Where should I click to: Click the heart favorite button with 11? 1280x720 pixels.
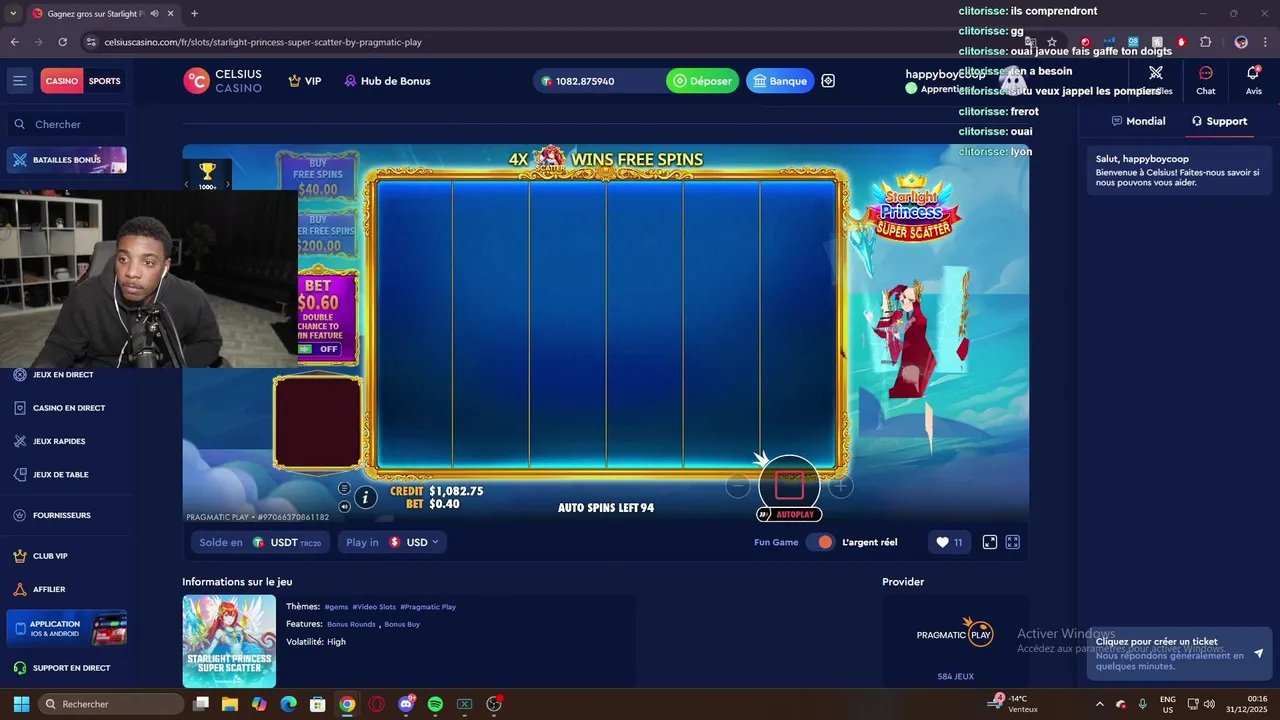[948, 542]
